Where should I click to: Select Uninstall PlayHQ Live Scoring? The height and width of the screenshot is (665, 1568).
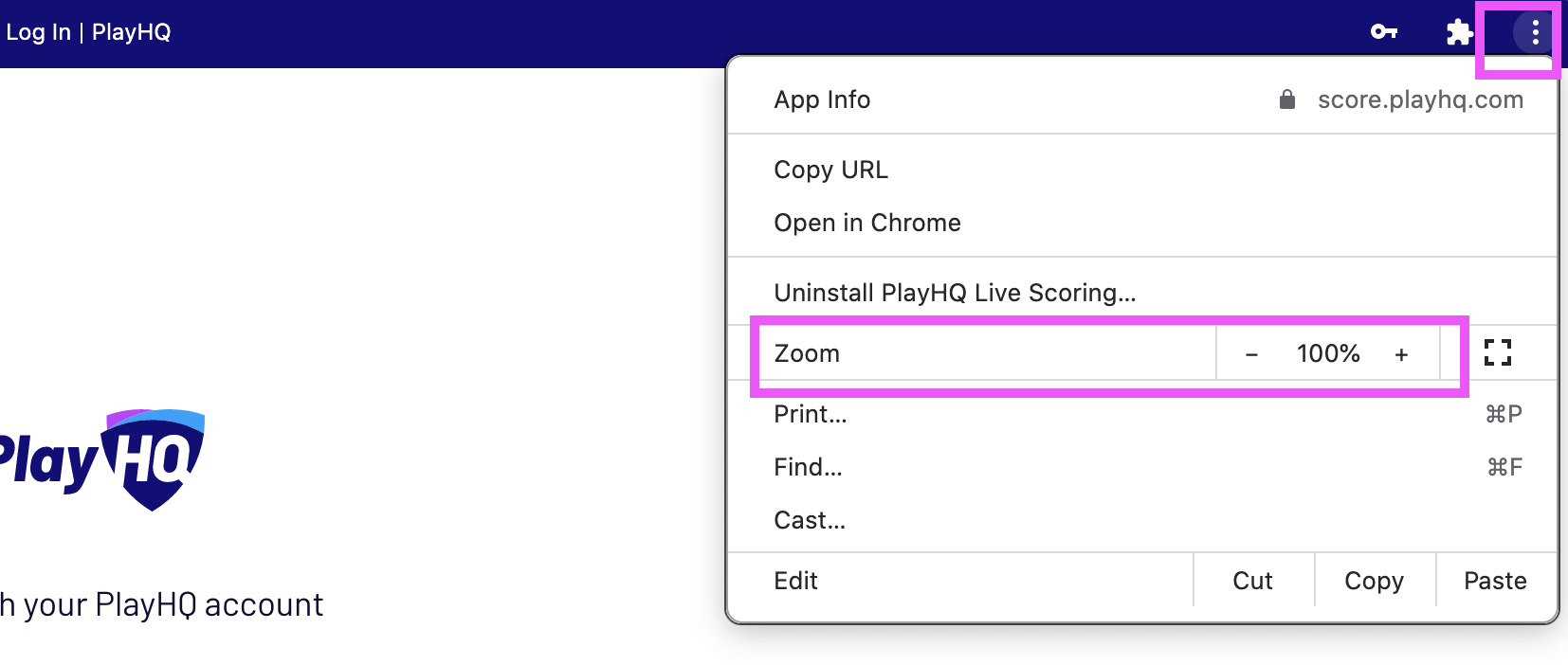pos(954,293)
